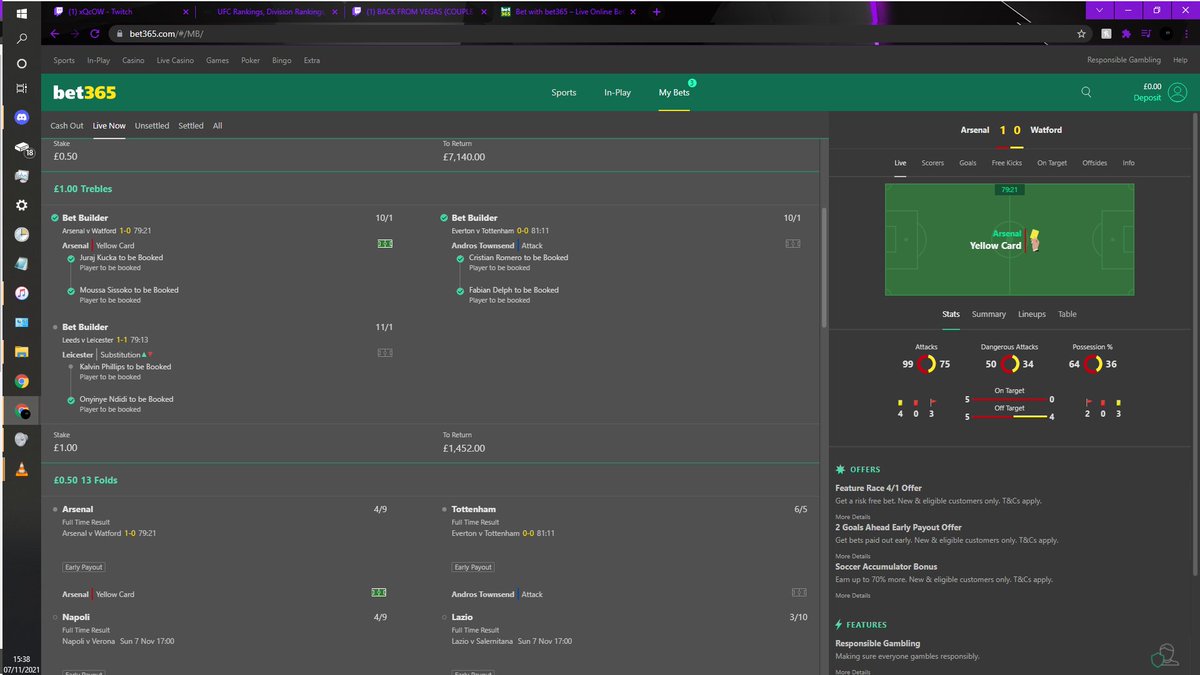Screen dimensions: 1200x675
Task: Open File Explorer from the taskbar
Action: coord(22,352)
